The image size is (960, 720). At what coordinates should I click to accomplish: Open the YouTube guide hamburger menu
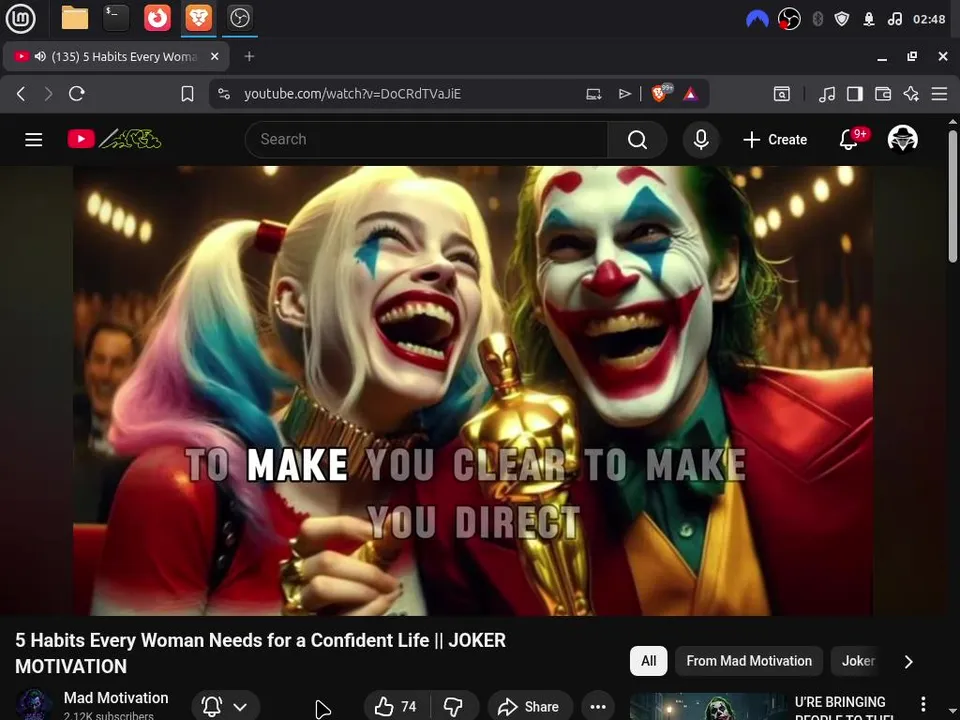(34, 140)
